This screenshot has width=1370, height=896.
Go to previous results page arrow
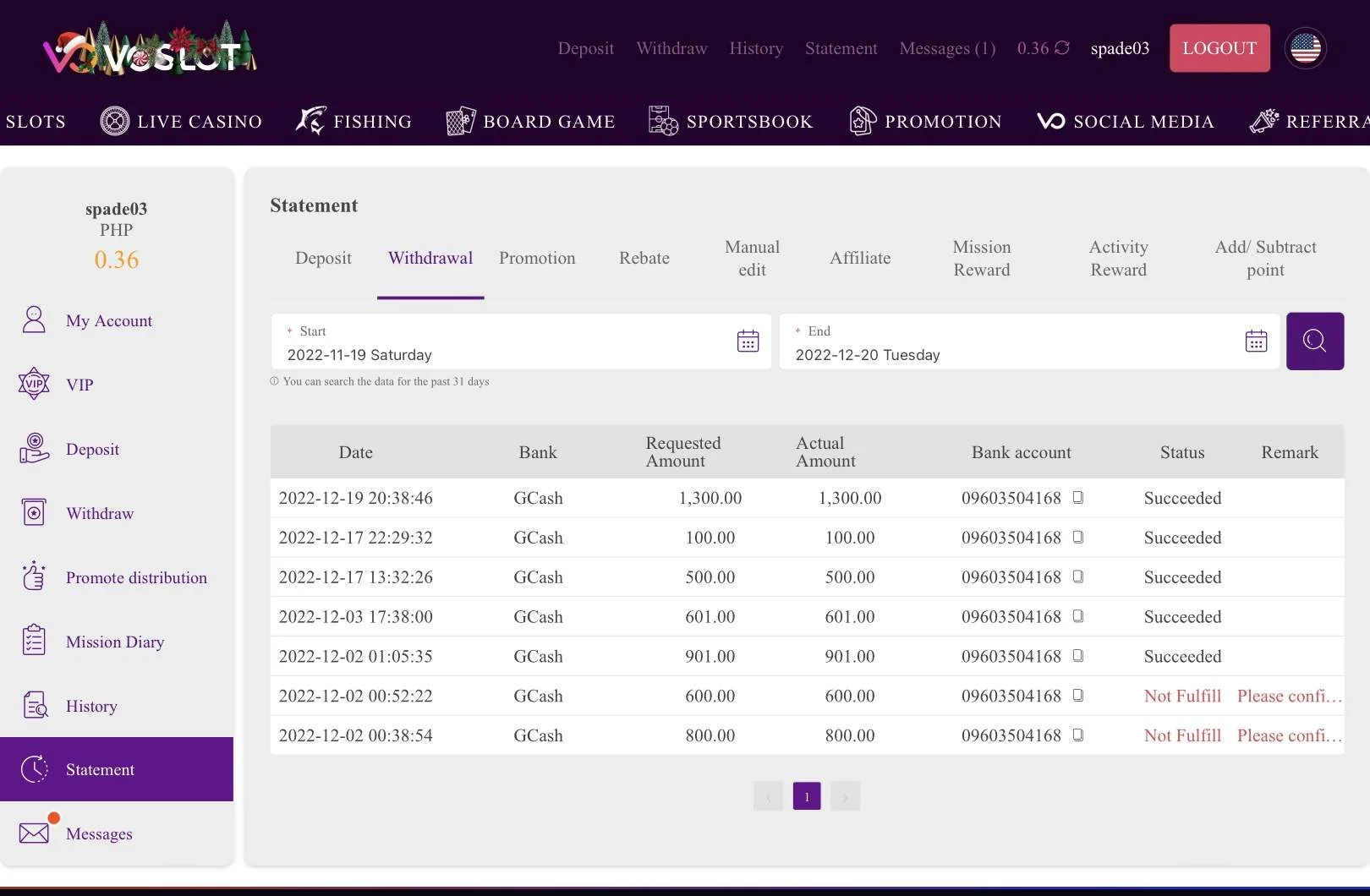point(768,796)
